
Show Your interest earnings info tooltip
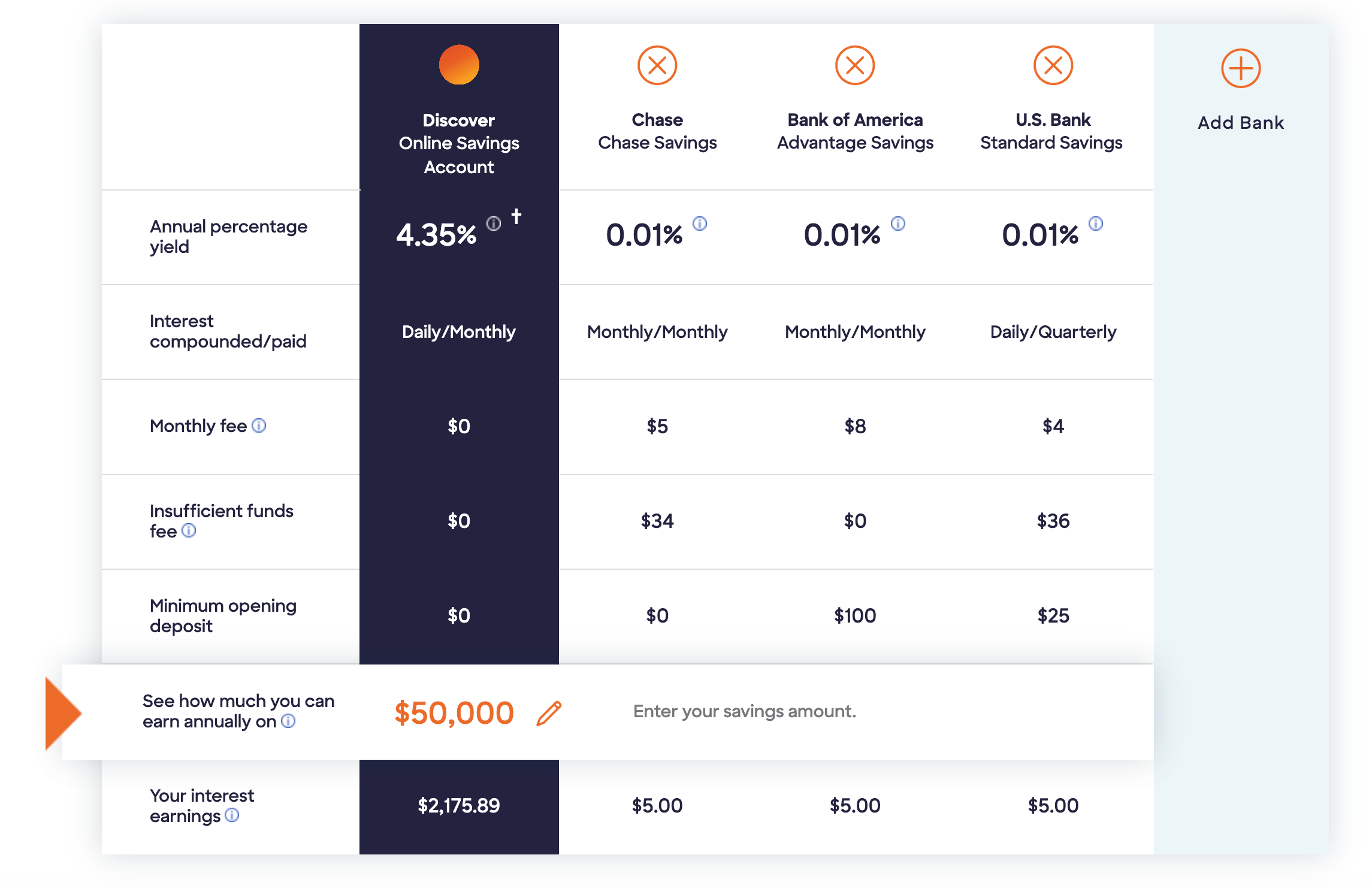click(232, 815)
